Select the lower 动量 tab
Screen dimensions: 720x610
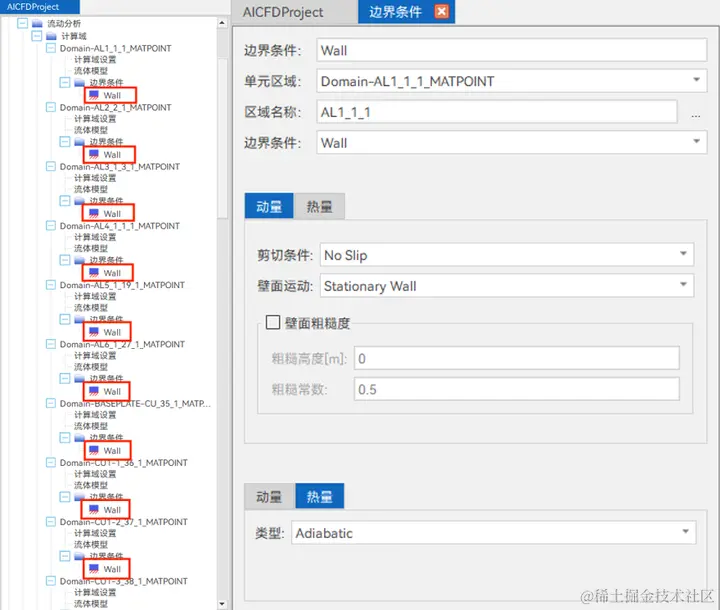coord(269,497)
